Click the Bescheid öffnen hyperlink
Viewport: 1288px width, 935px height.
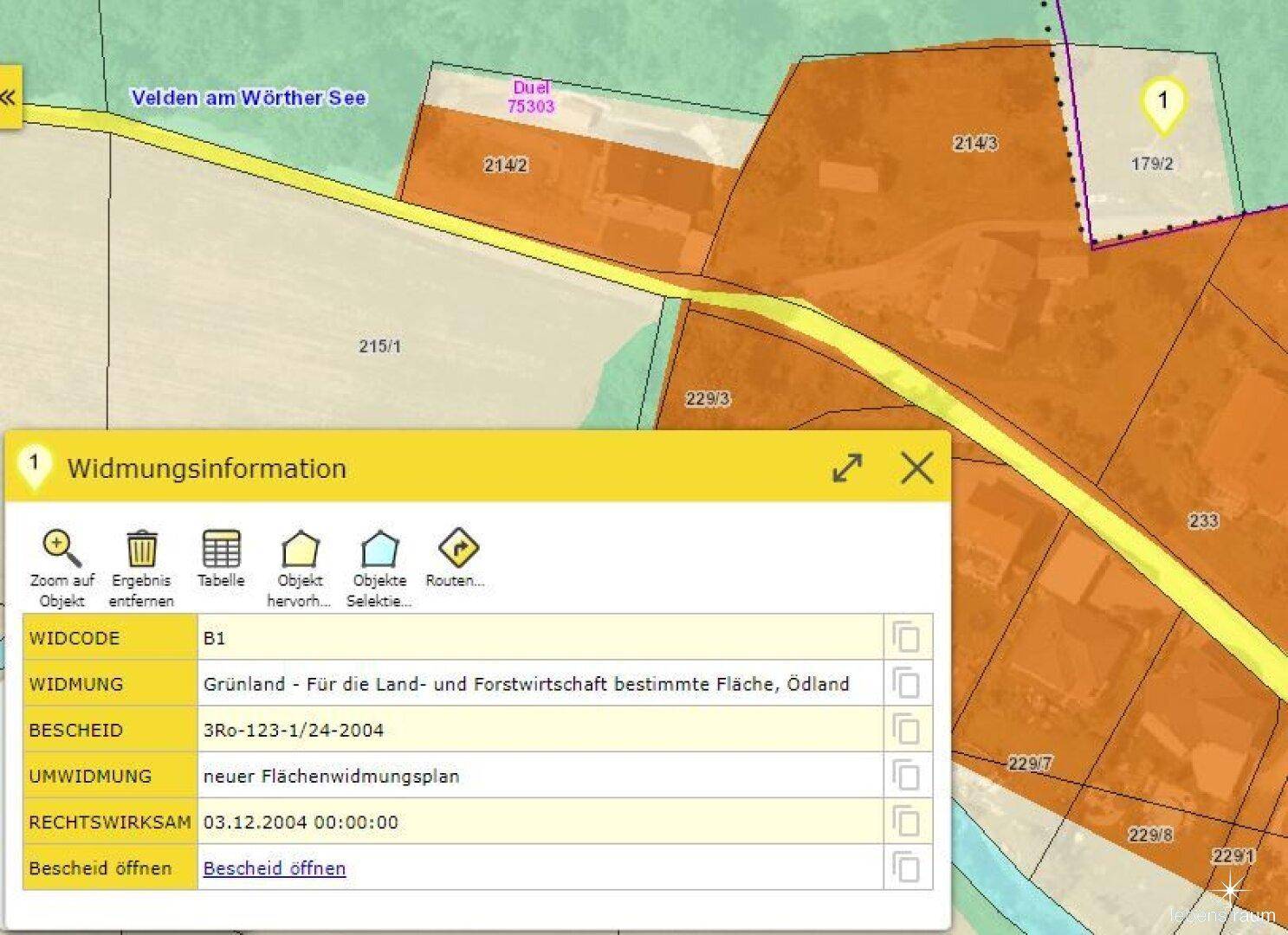(x=275, y=867)
